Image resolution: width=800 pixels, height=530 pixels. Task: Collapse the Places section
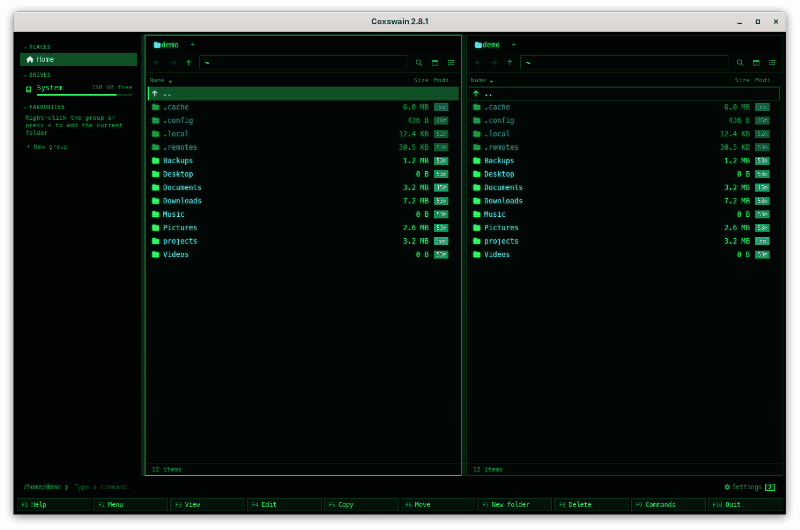pos(25,47)
